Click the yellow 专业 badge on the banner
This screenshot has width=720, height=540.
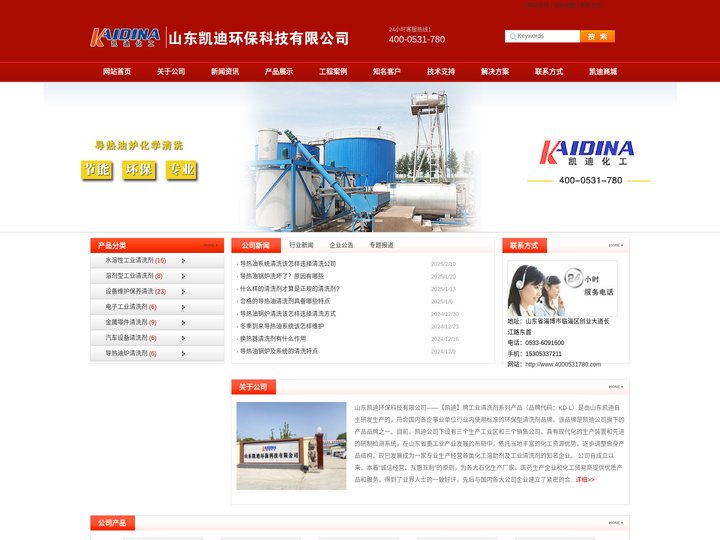[181, 170]
